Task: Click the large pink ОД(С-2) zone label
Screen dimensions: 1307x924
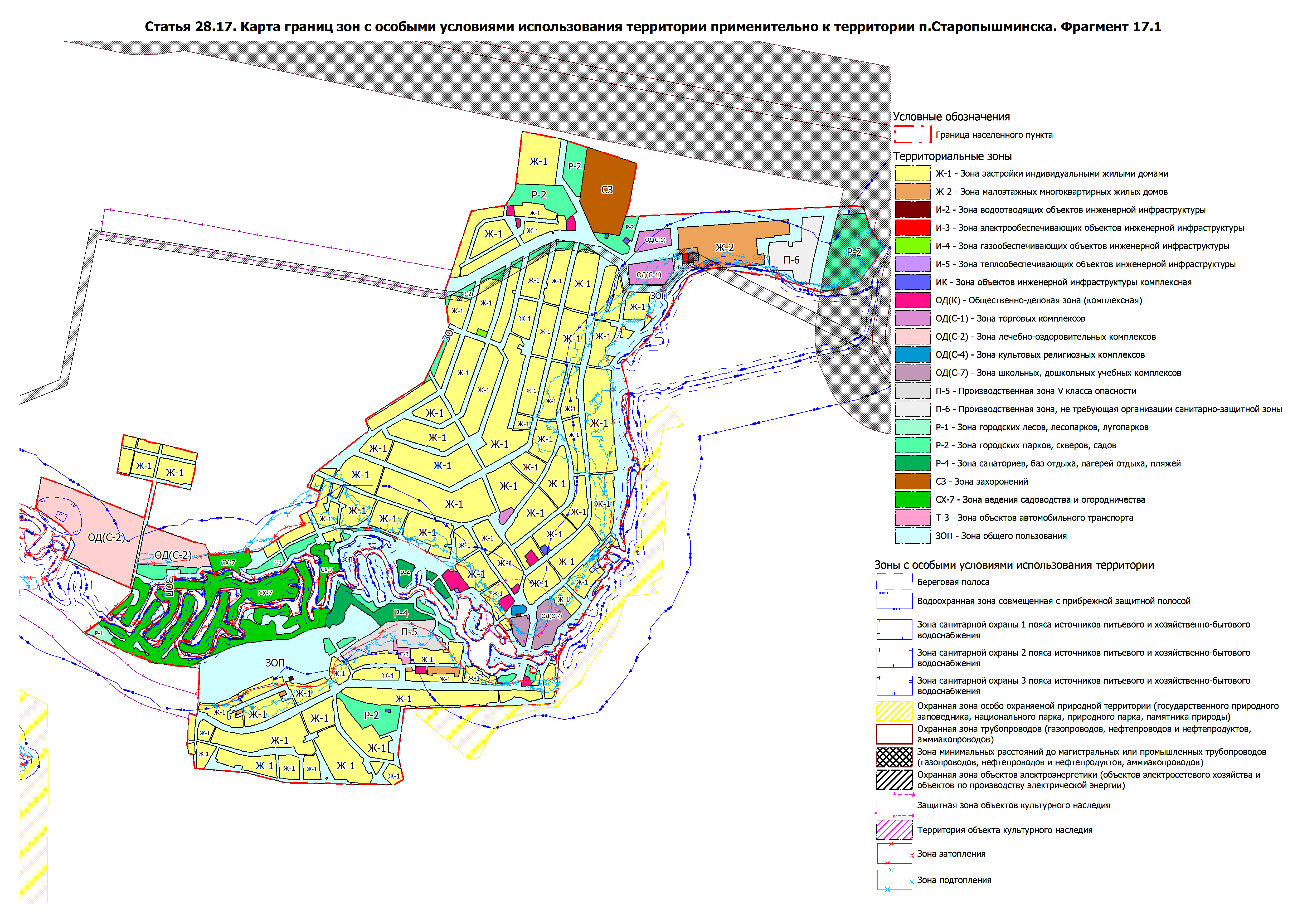Action: click(106, 537)
